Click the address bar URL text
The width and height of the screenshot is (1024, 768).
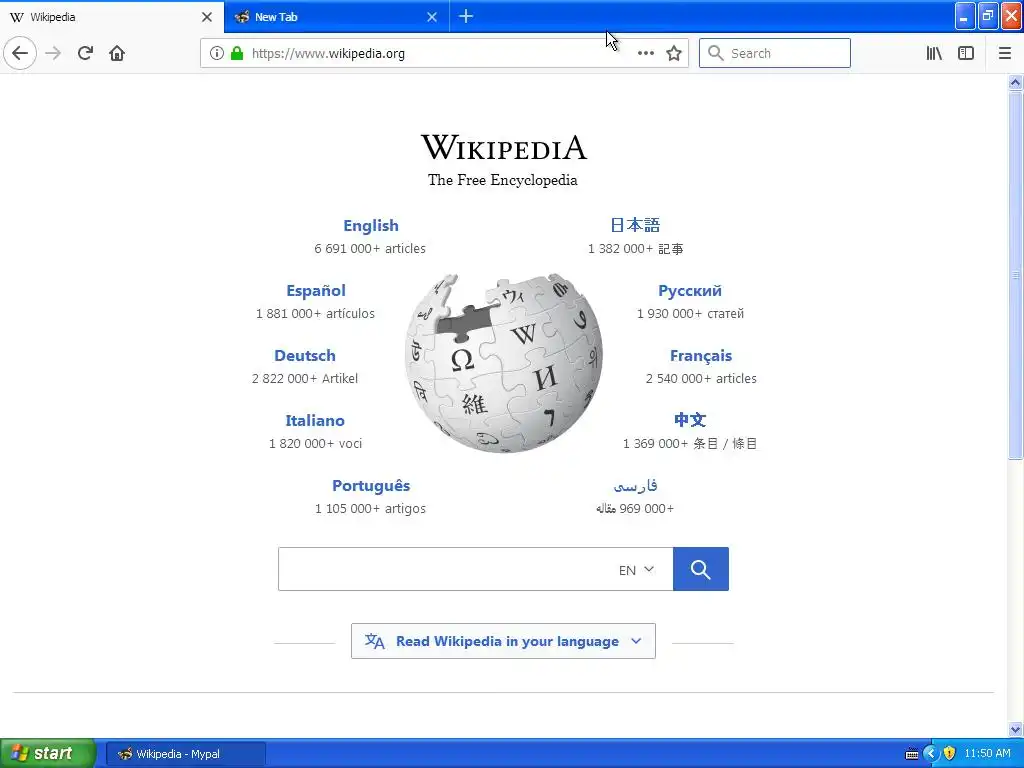[x=328, y=54]
